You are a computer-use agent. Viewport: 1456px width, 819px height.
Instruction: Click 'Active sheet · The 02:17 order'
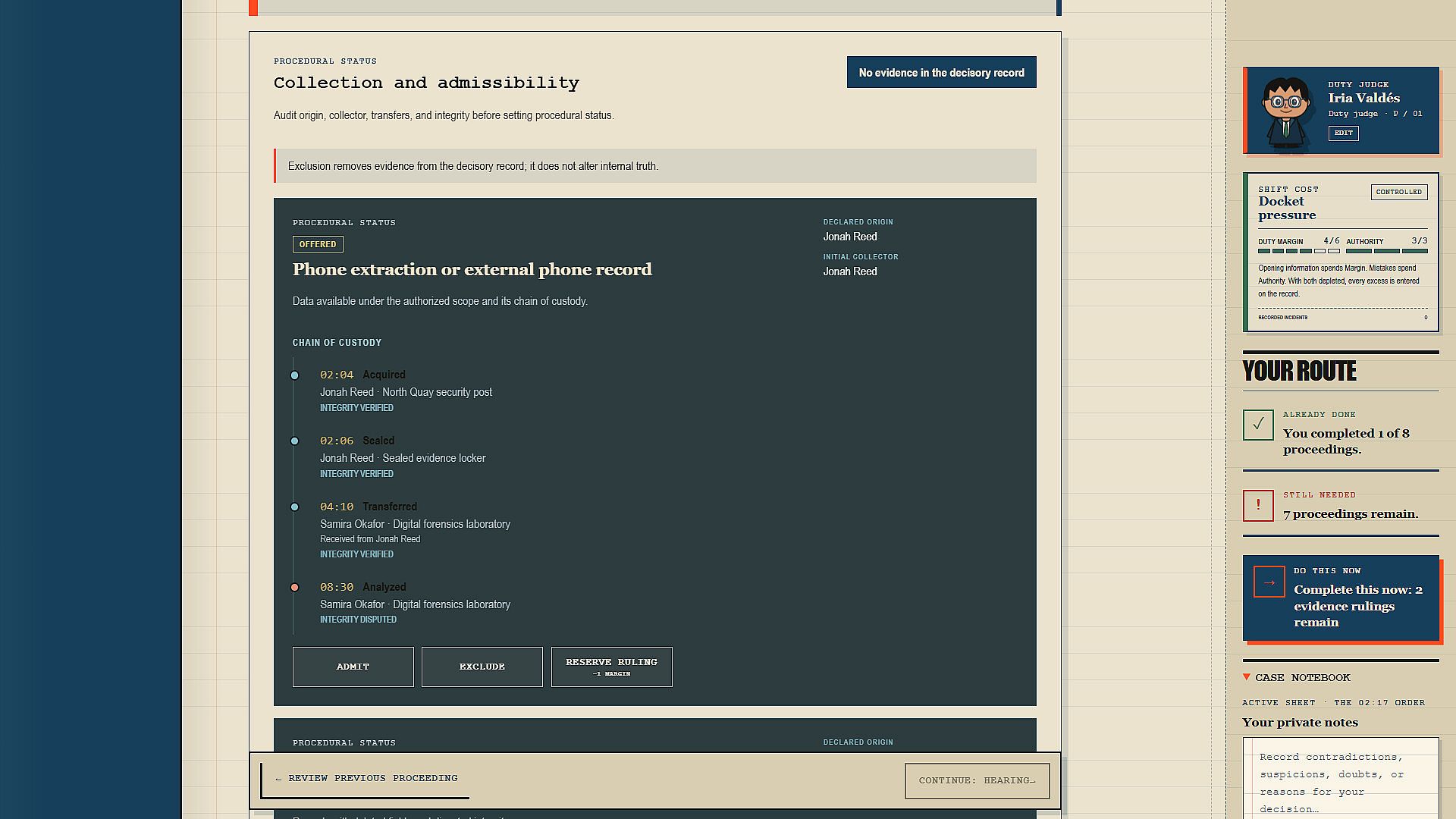1334,703
